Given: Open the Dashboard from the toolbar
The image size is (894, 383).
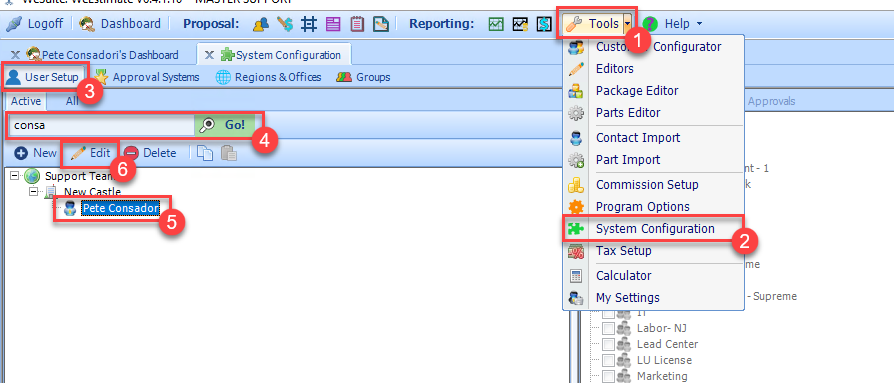Looking at the screenshot, I should point(120,24).
